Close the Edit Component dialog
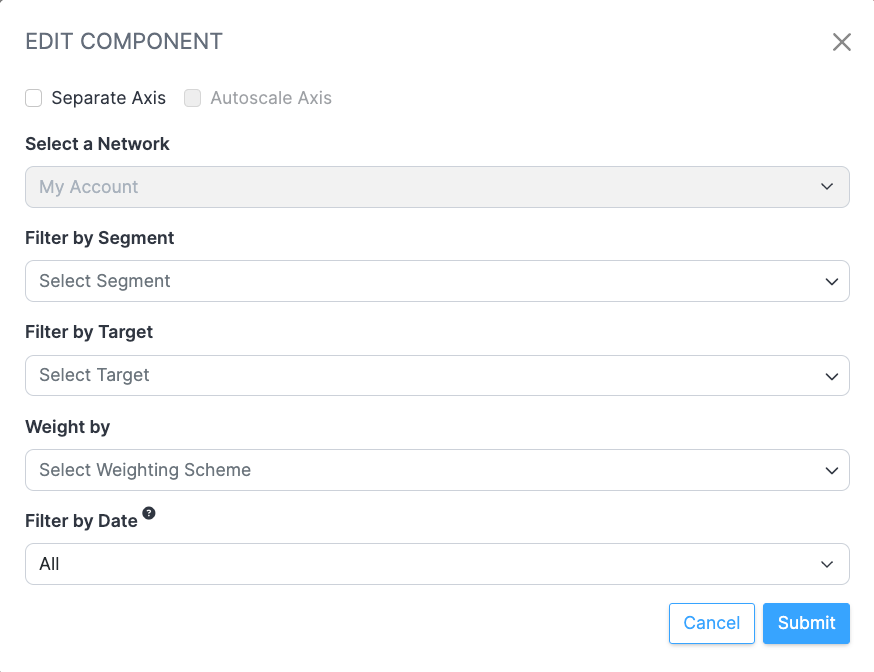The width and height of the screenshot is (874, 672). (x=841, y=42)
